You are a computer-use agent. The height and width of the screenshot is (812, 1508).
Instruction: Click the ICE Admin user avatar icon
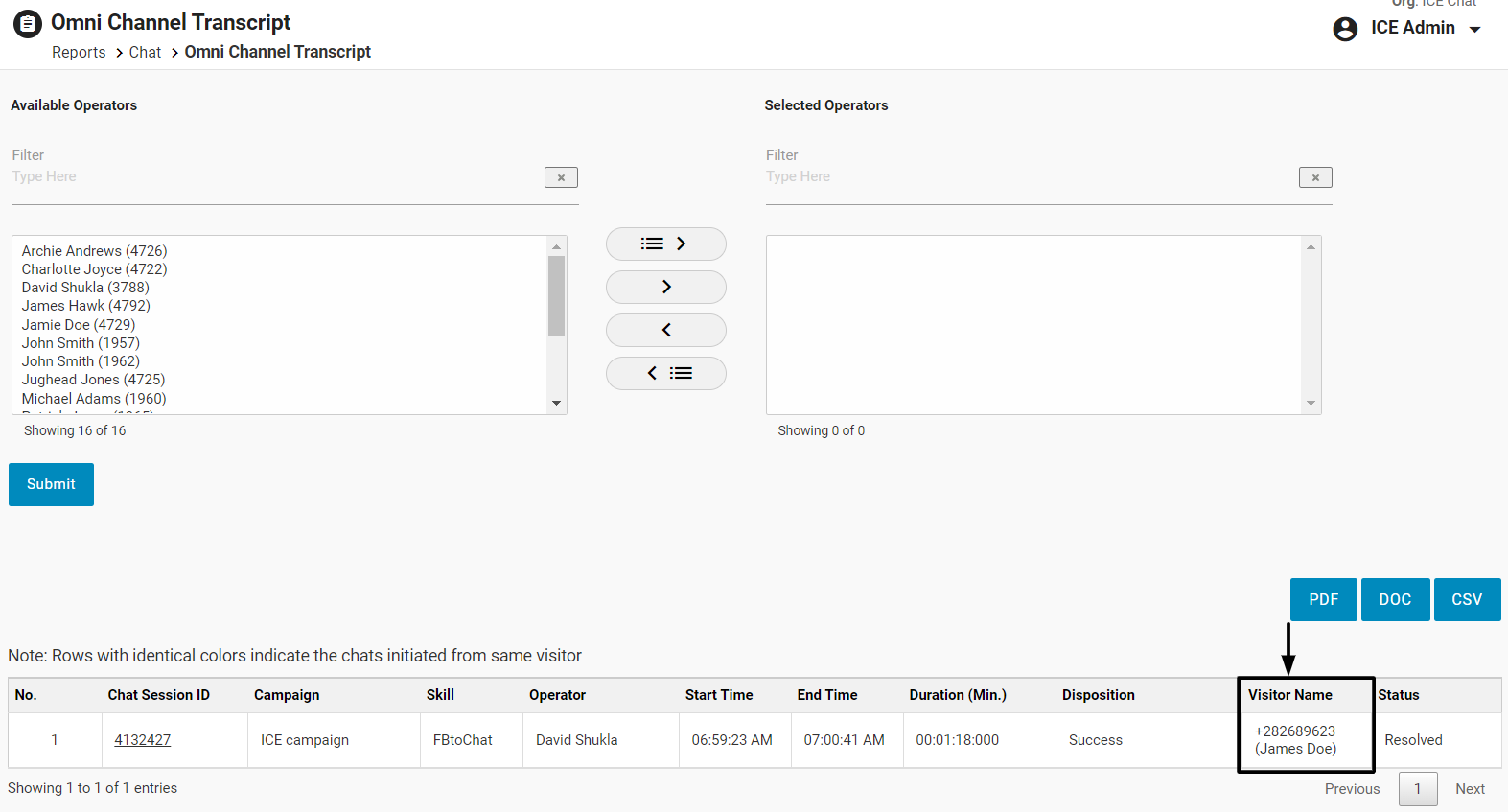click(x=1345, y=29)
